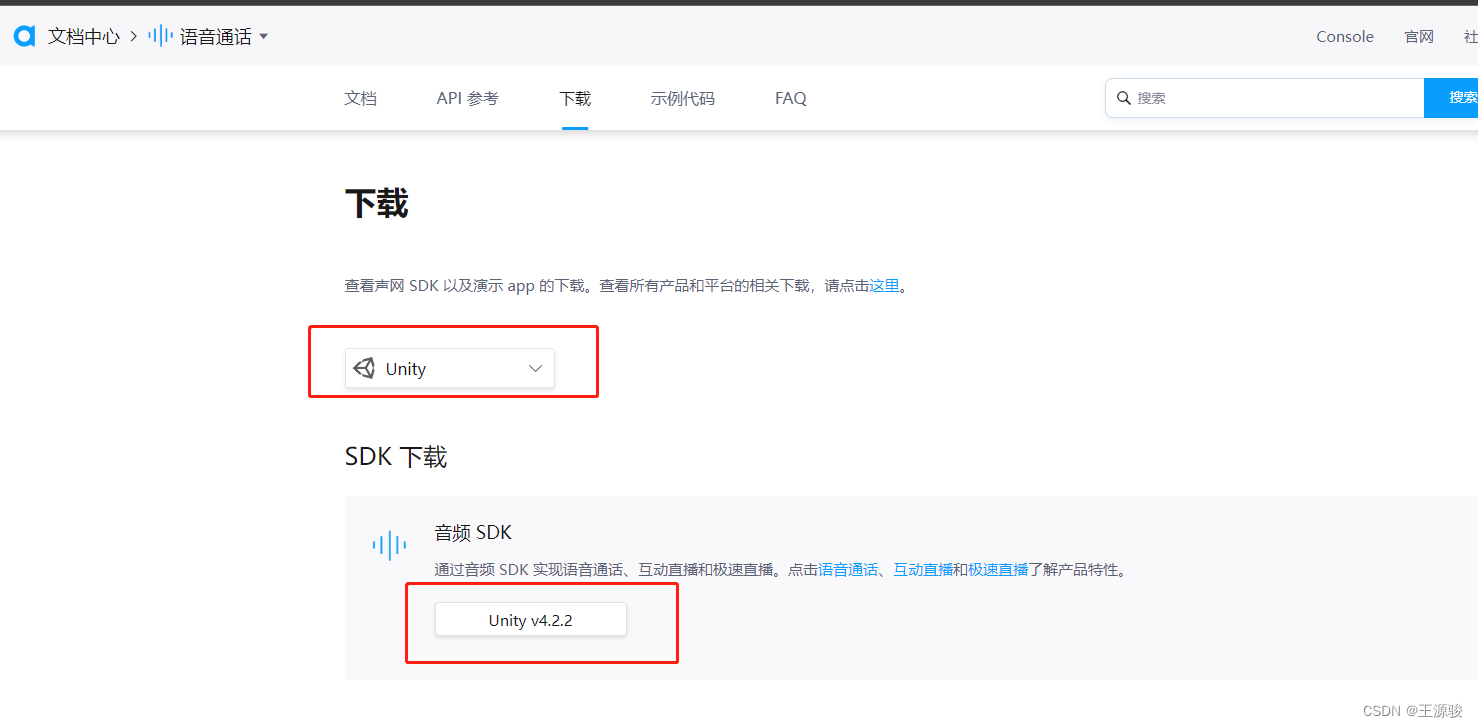
Task: Select the 下载 tab
Action: [x=575, y=98]
